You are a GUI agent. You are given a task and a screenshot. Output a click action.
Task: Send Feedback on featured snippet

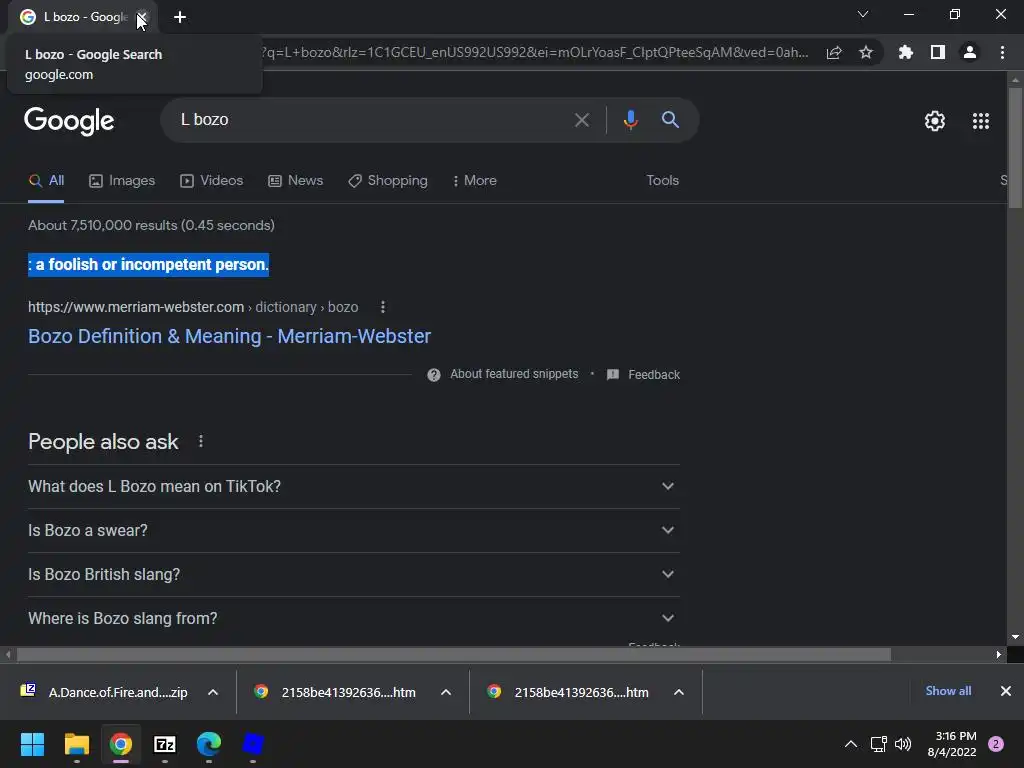[x=643, y=375]
